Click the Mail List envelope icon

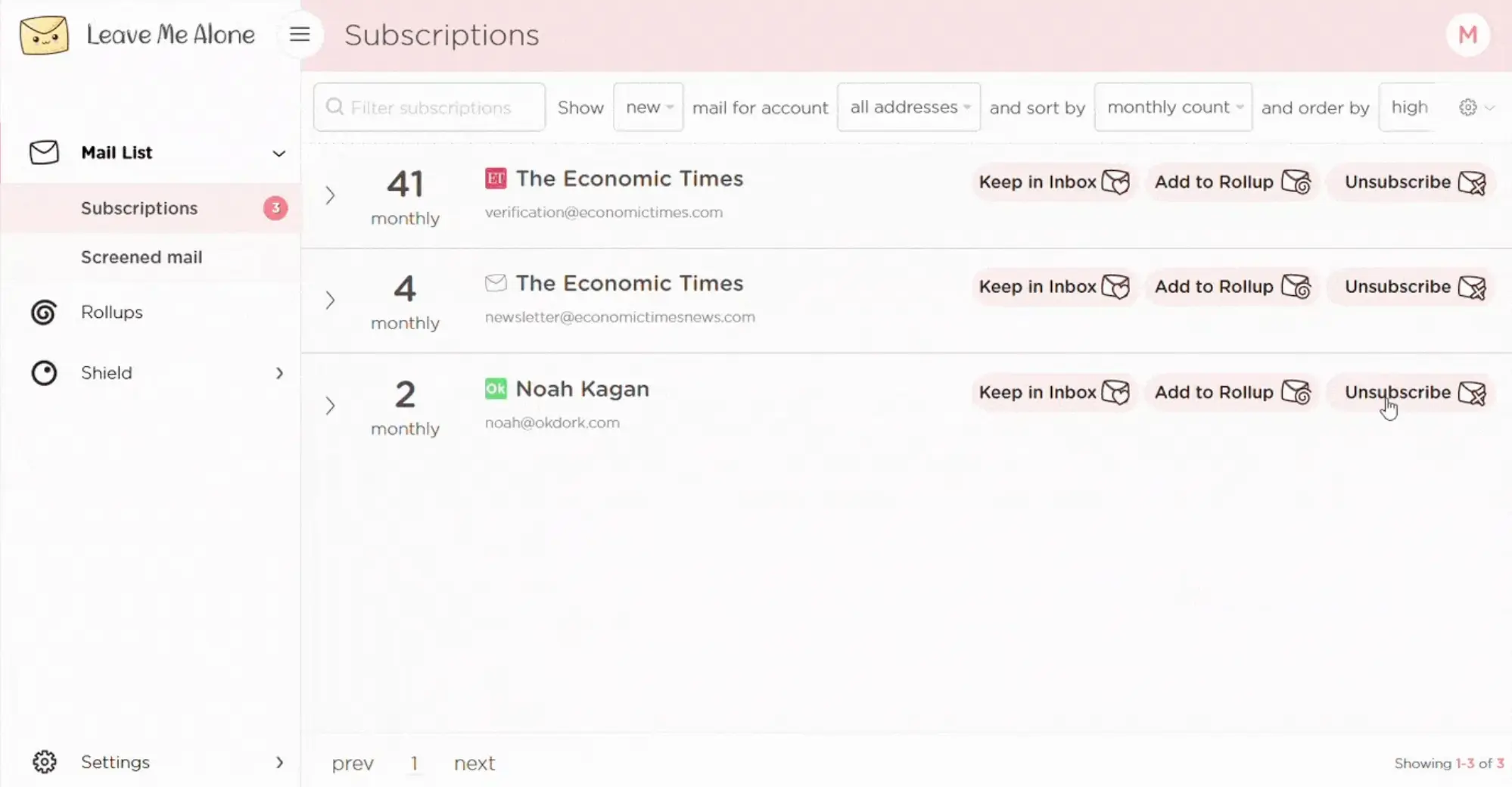point(44,153)
